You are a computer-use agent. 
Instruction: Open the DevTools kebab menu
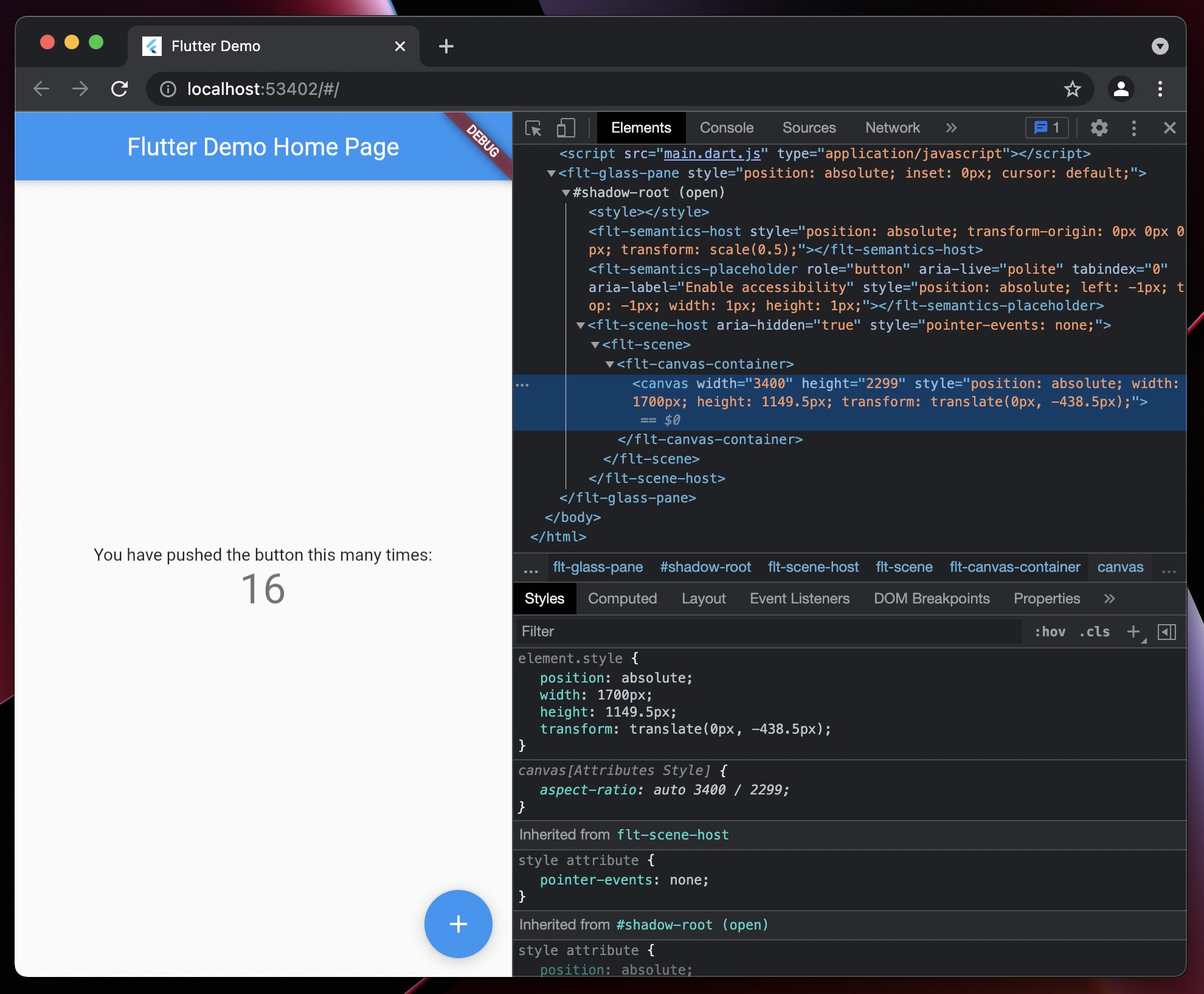(1133, 128)
